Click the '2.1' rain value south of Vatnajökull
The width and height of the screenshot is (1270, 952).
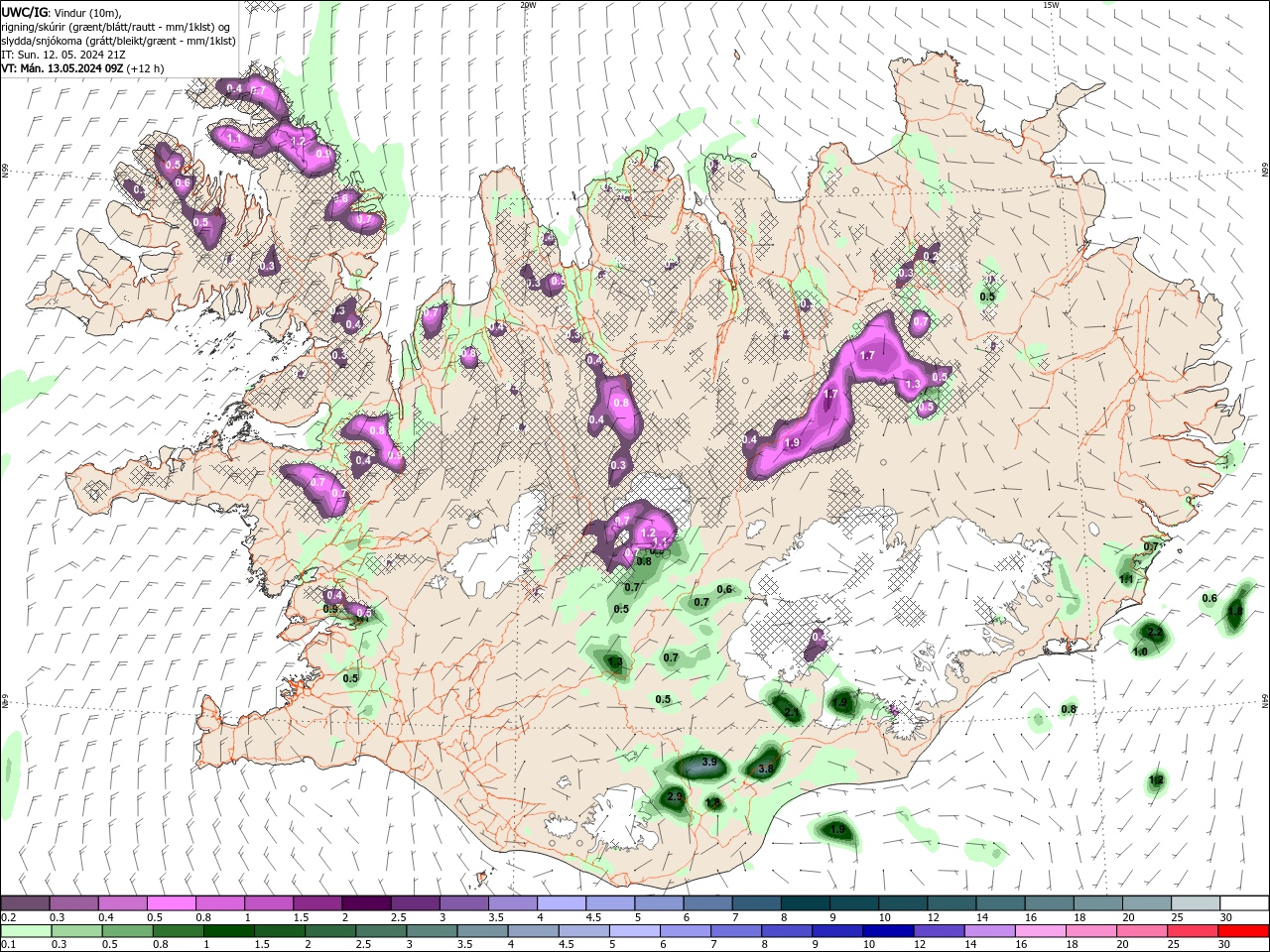point(791,712)
